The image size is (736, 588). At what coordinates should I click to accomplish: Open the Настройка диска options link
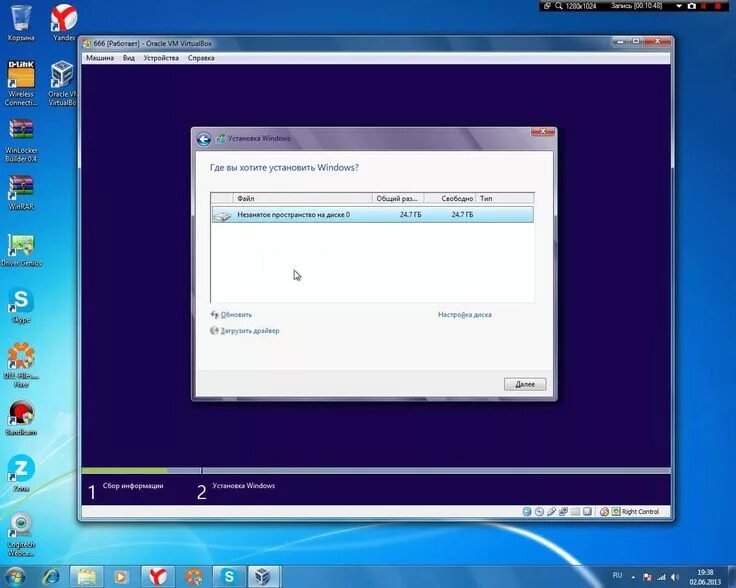pos(465,315)
